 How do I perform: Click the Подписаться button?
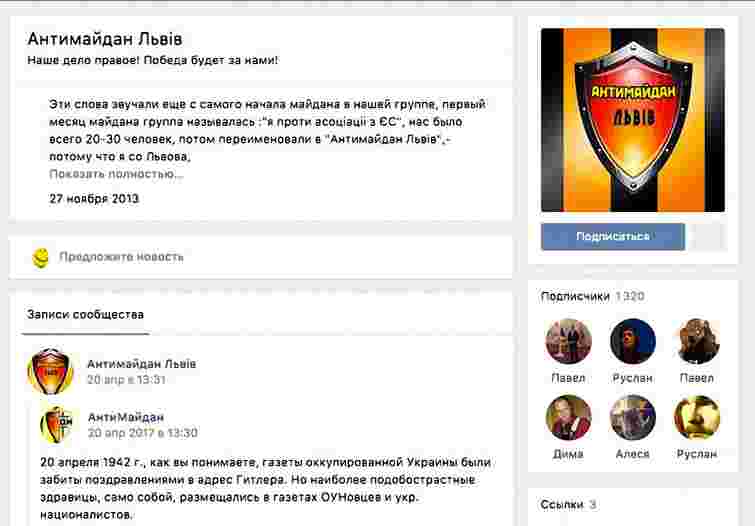click(612, 237)
